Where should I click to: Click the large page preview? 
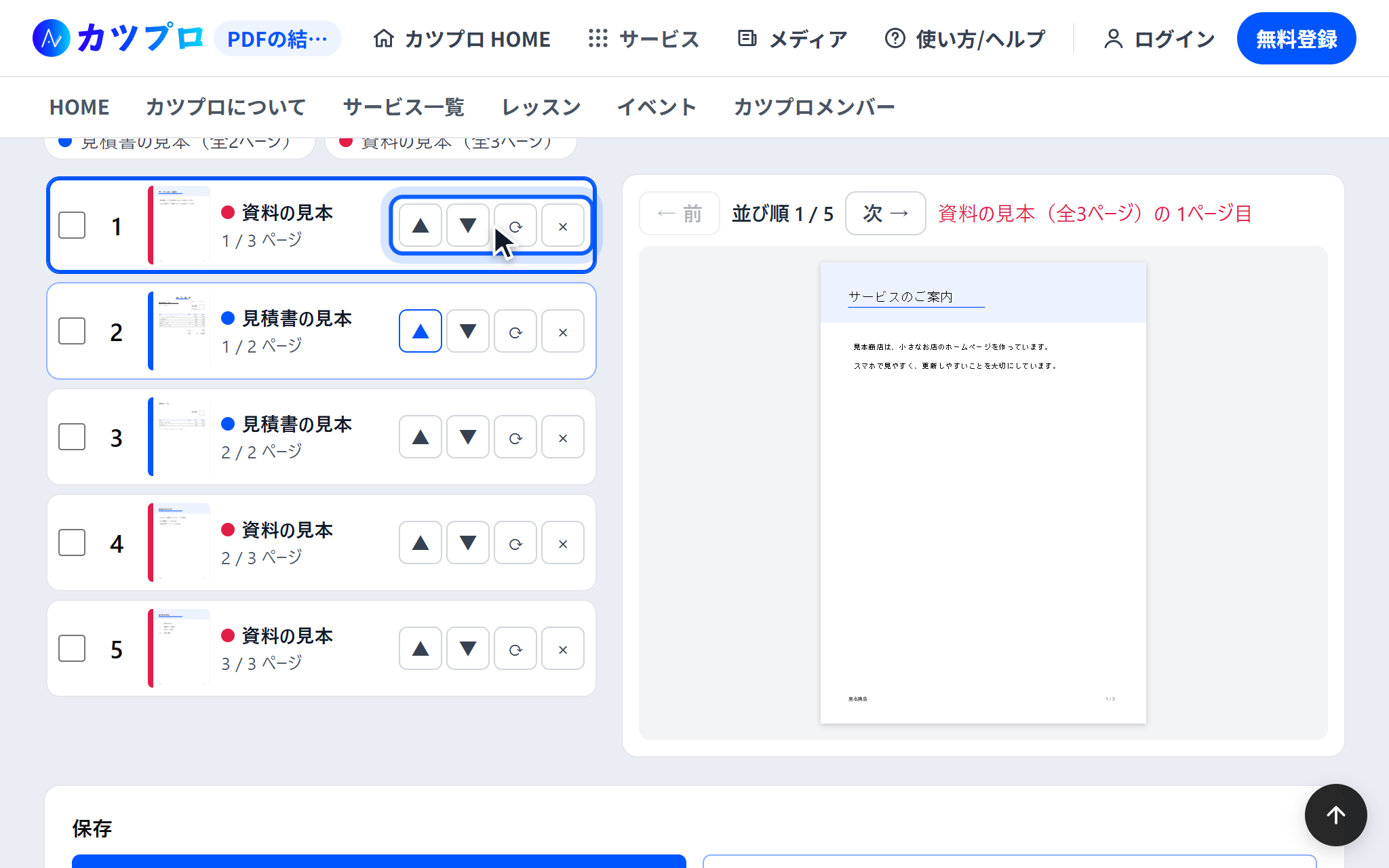[x=983, y=493]
